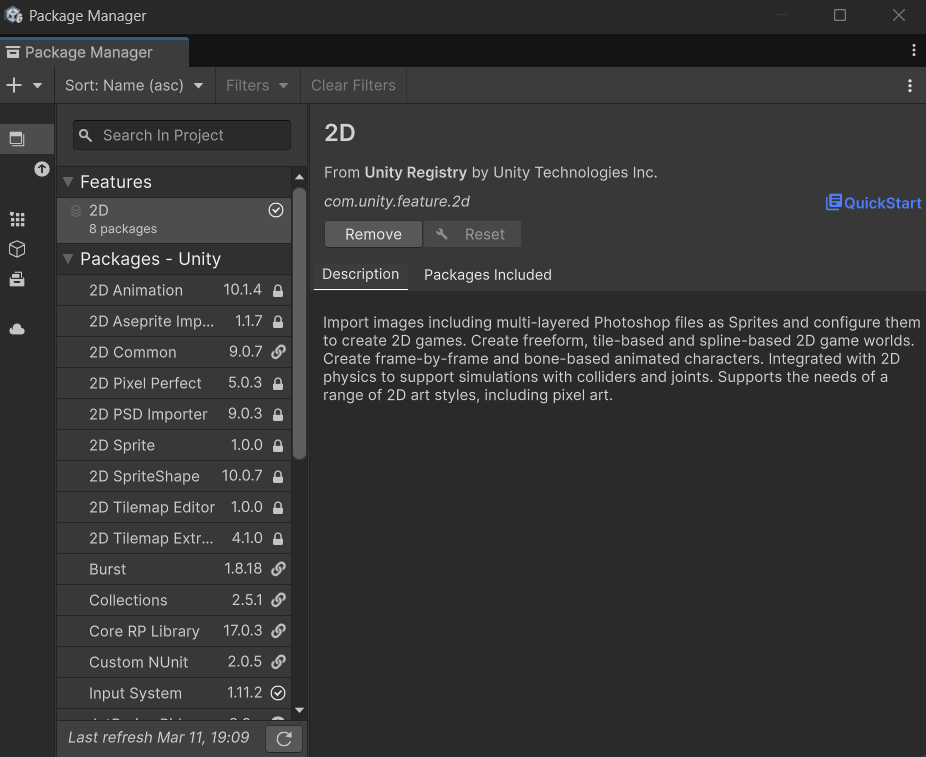
Task: Open the add package dropdown arrow
Action: coord(37,86)
